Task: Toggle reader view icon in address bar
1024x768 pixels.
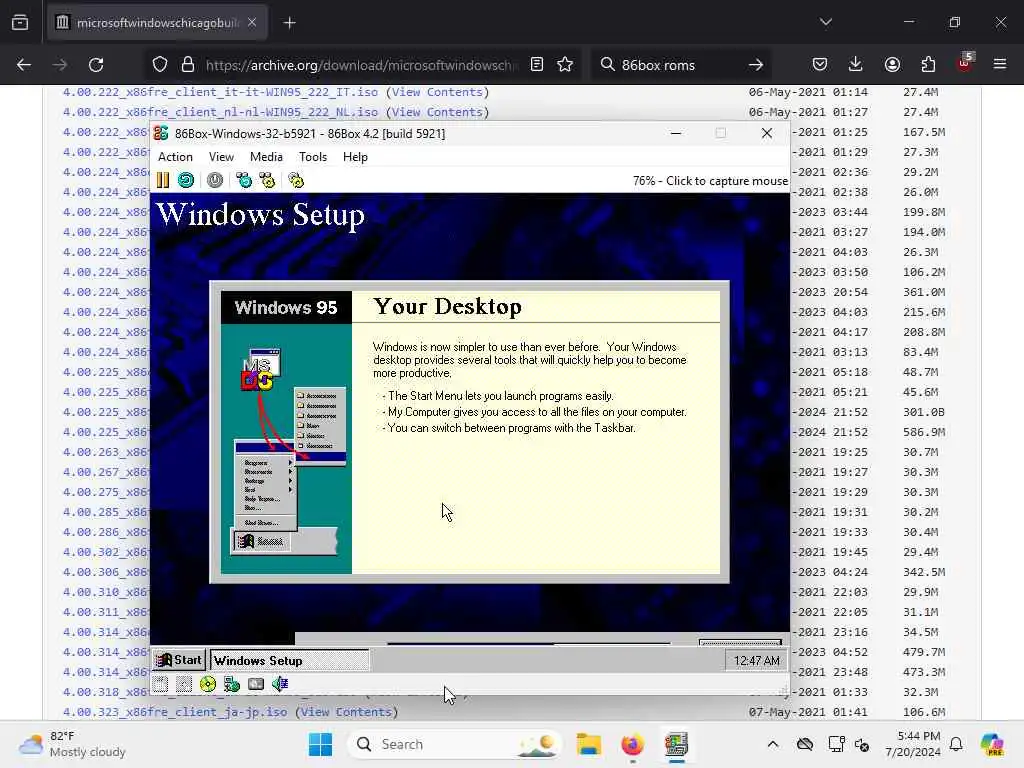Action: [537, 64]
